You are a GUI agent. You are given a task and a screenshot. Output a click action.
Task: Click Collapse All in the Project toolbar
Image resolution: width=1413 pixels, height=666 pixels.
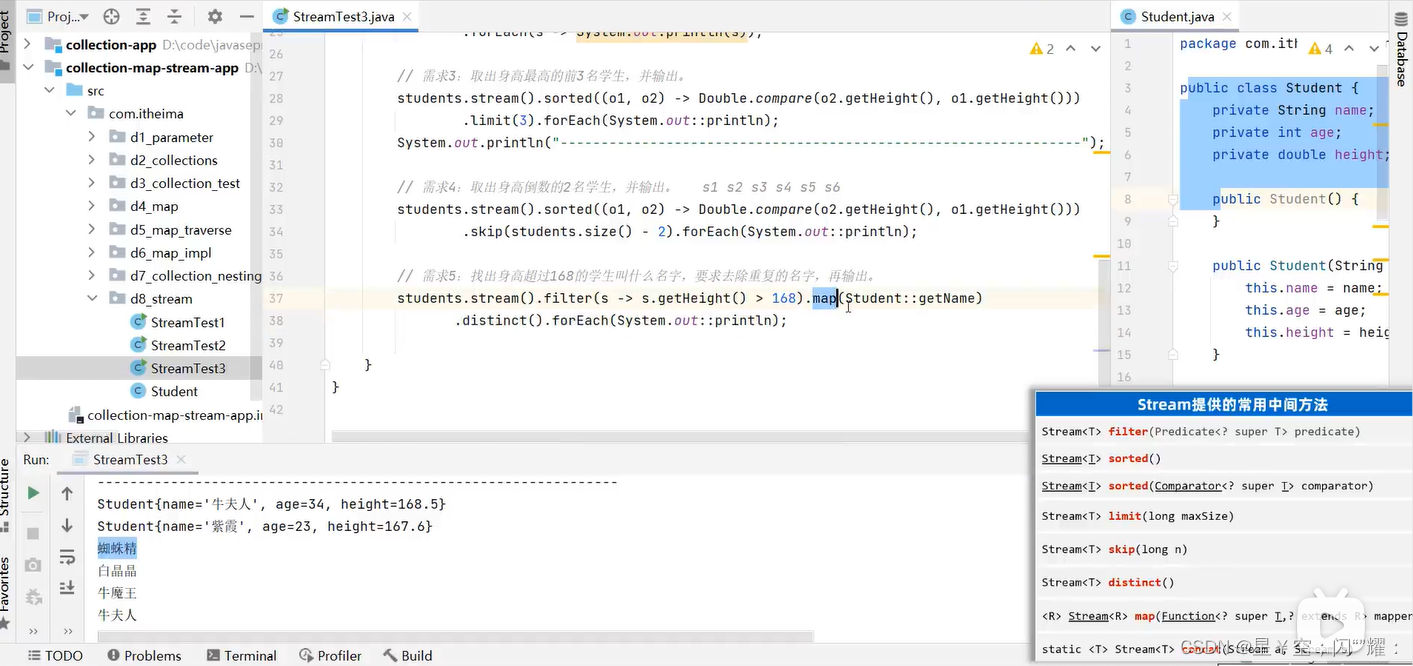click(173, 16)
